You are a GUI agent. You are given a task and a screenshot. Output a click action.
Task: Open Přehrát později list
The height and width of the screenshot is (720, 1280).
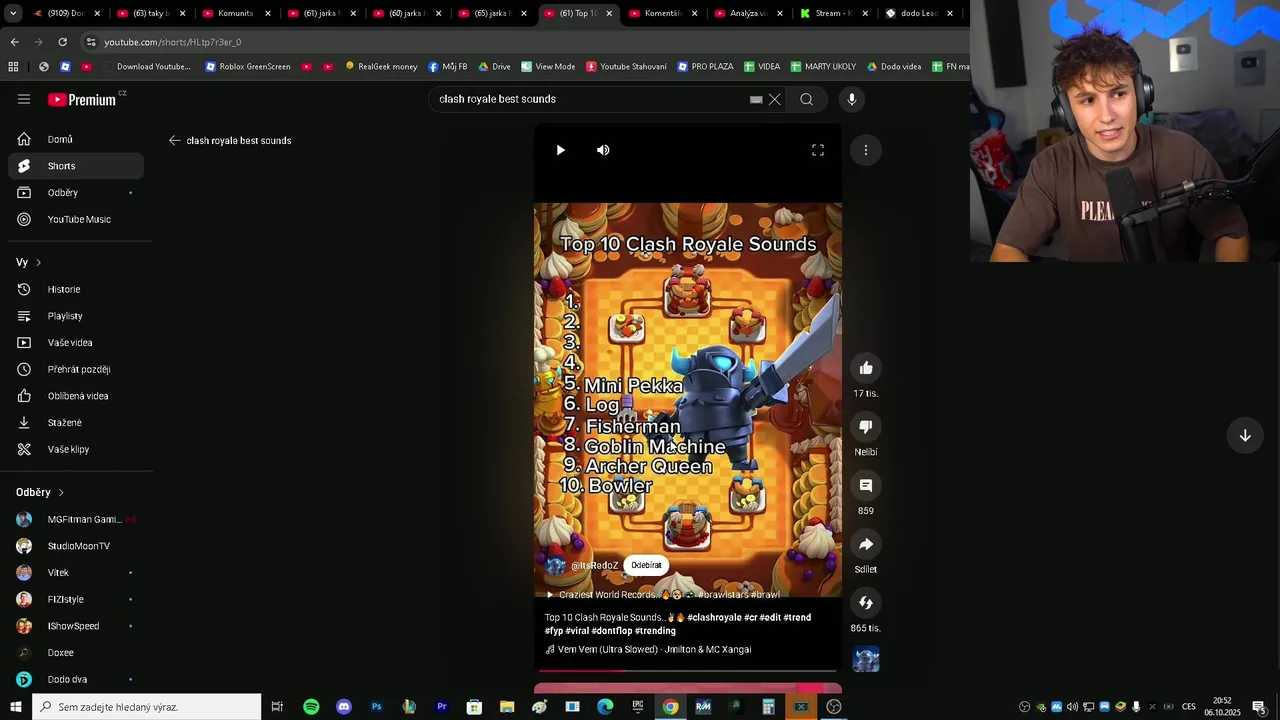coord(76,369)
